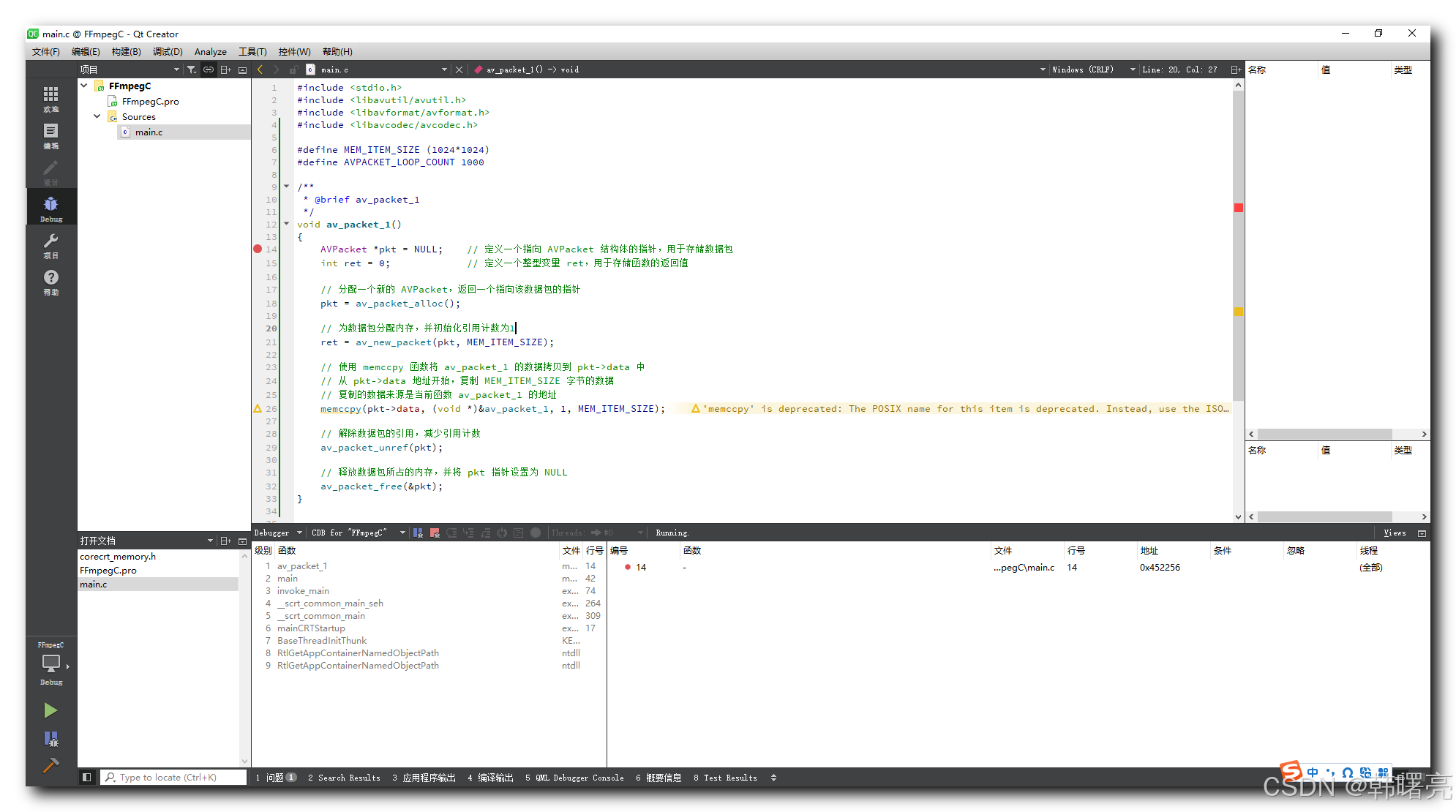1456x812 pixels.
Task: Toggle breakpoint on line 14
Action: [258, 249]
